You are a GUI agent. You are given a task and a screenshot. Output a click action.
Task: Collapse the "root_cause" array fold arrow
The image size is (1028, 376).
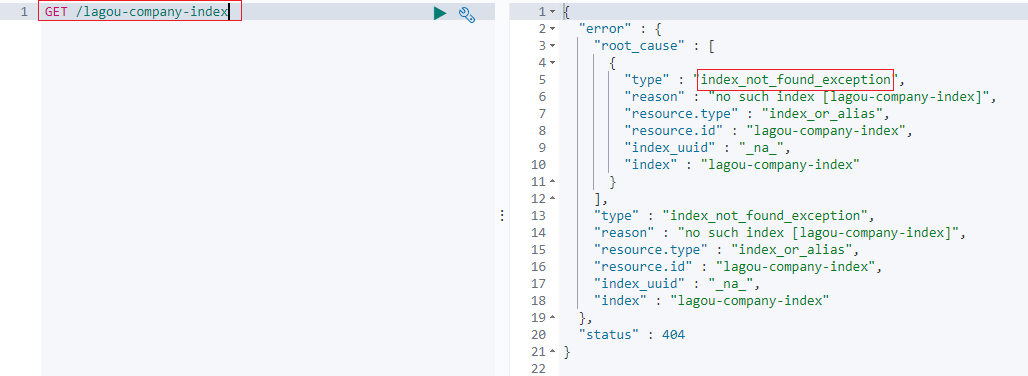click(553, 46)
